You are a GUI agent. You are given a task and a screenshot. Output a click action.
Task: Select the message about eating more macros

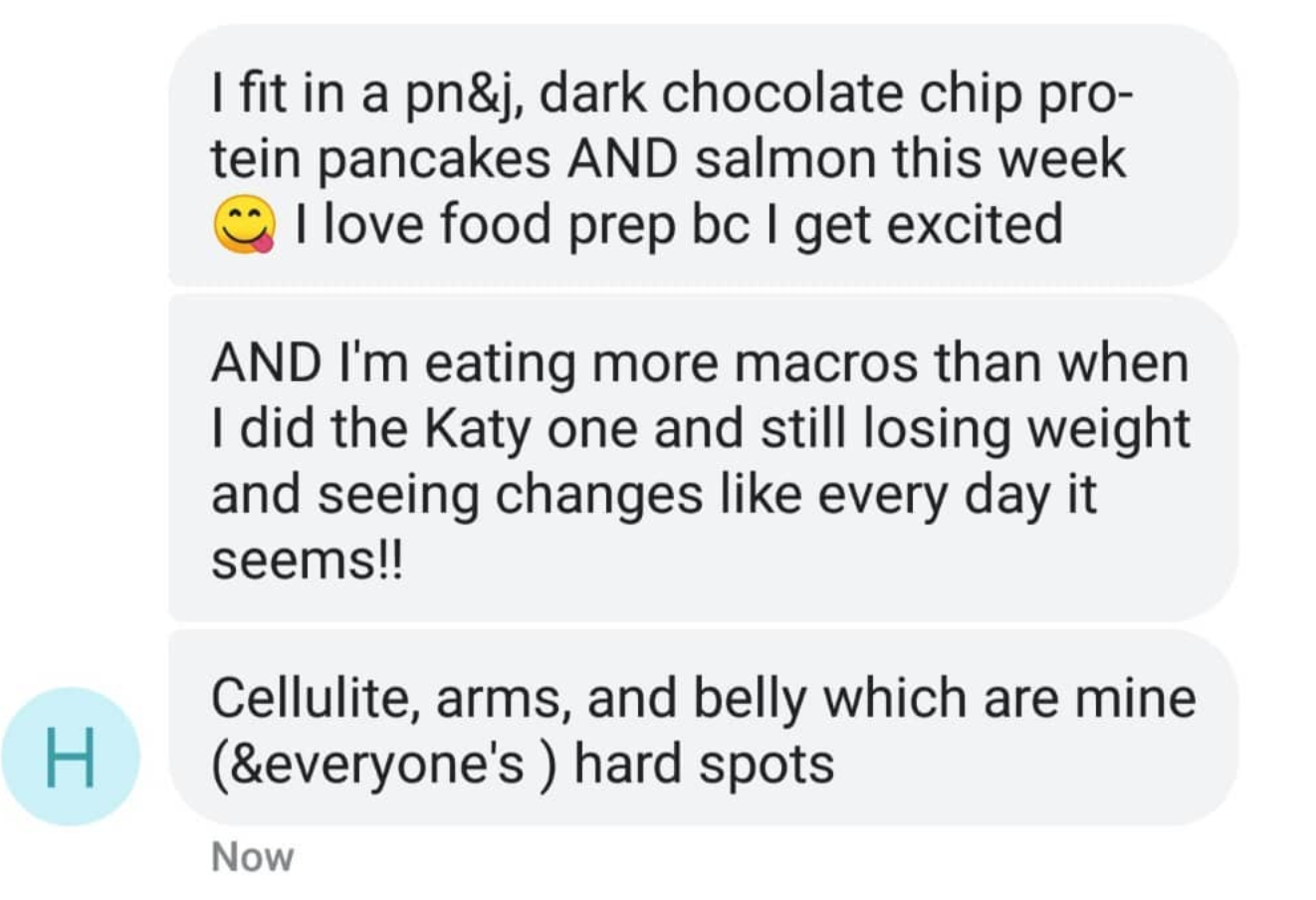coord(703,458)
